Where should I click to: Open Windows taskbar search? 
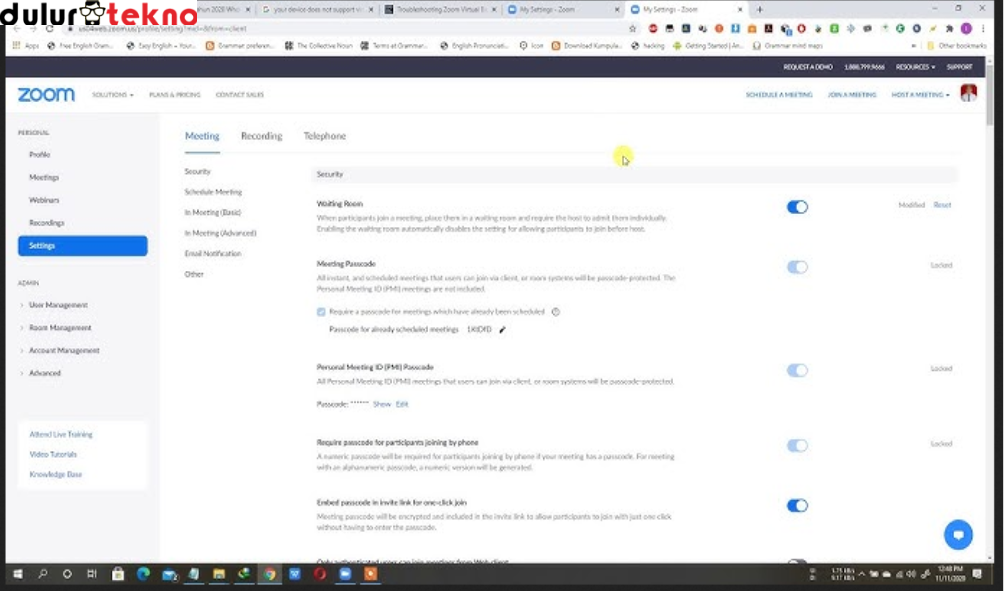click(x=42, y=574)
